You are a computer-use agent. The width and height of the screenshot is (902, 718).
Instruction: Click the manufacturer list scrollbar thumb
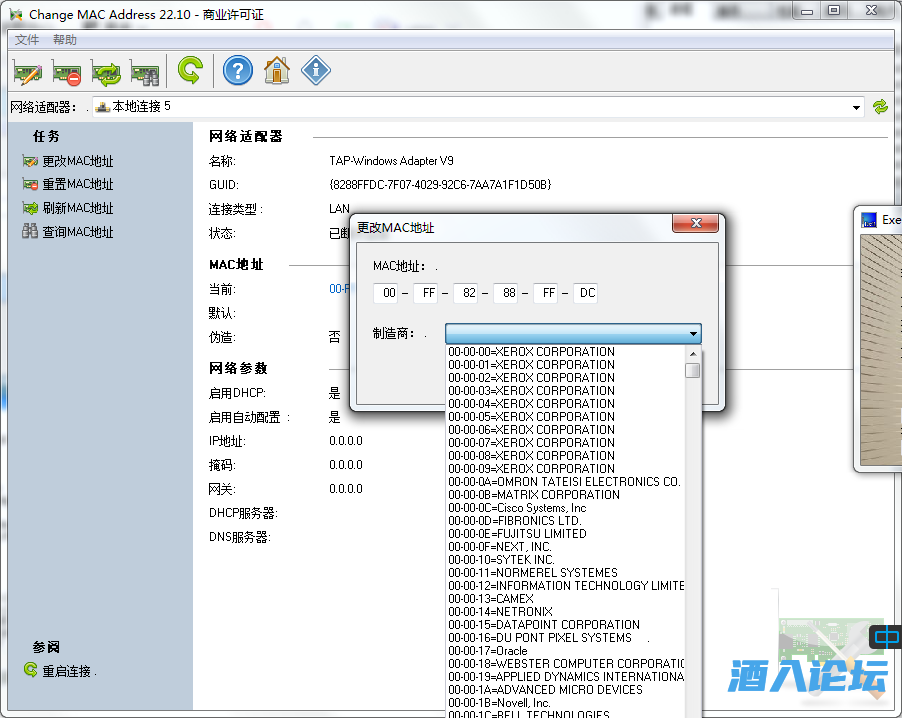tap(693, 371)
